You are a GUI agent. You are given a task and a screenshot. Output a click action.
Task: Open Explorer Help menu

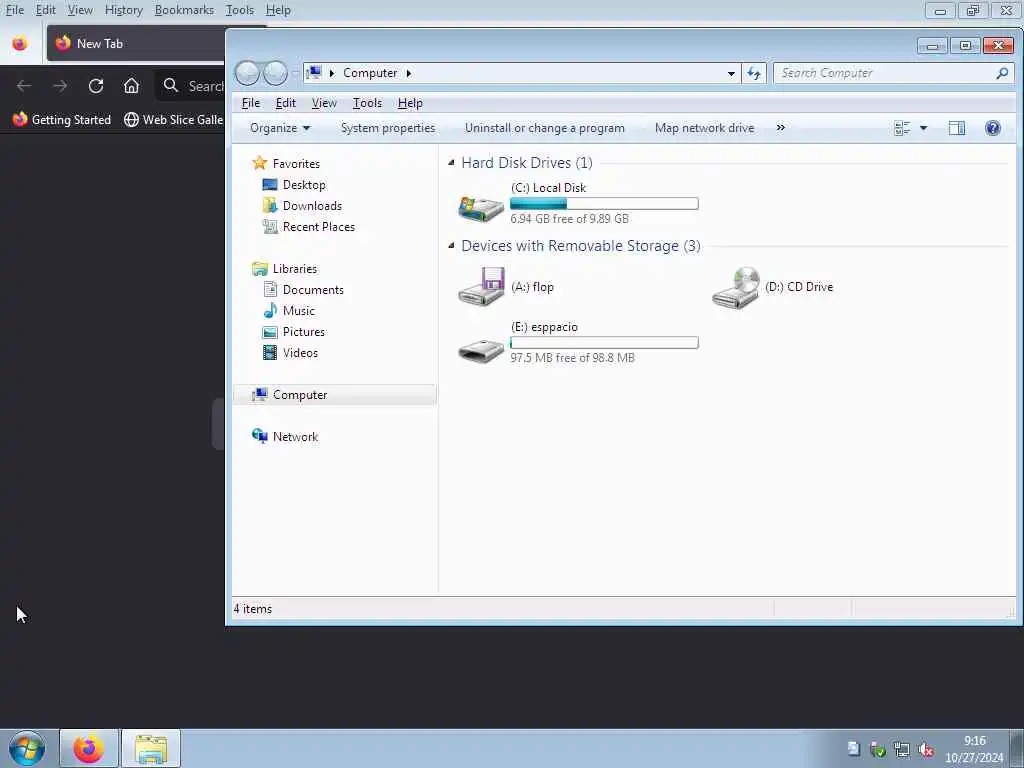coord(410,103)
